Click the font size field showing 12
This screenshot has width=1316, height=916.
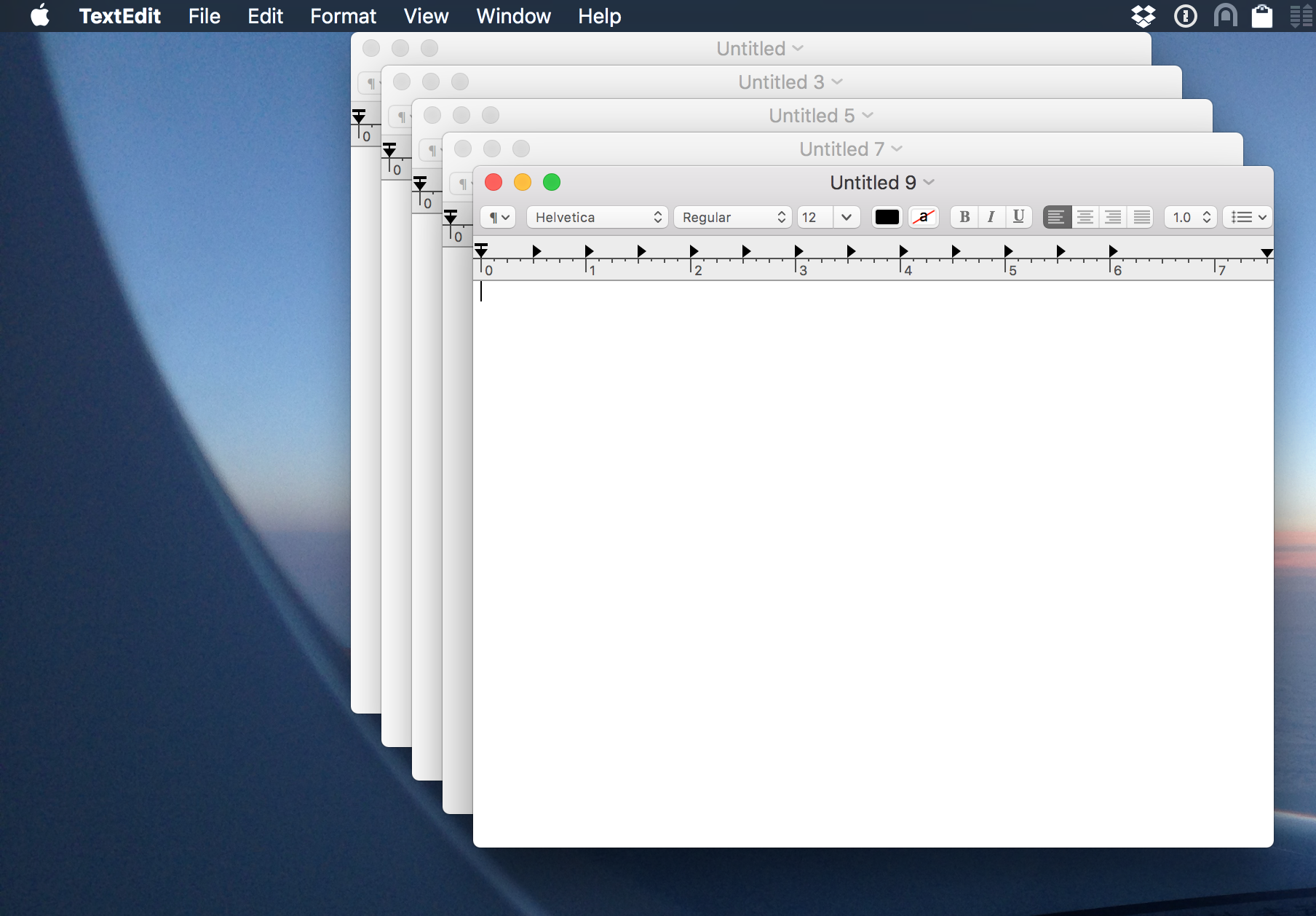click(815, 217)
